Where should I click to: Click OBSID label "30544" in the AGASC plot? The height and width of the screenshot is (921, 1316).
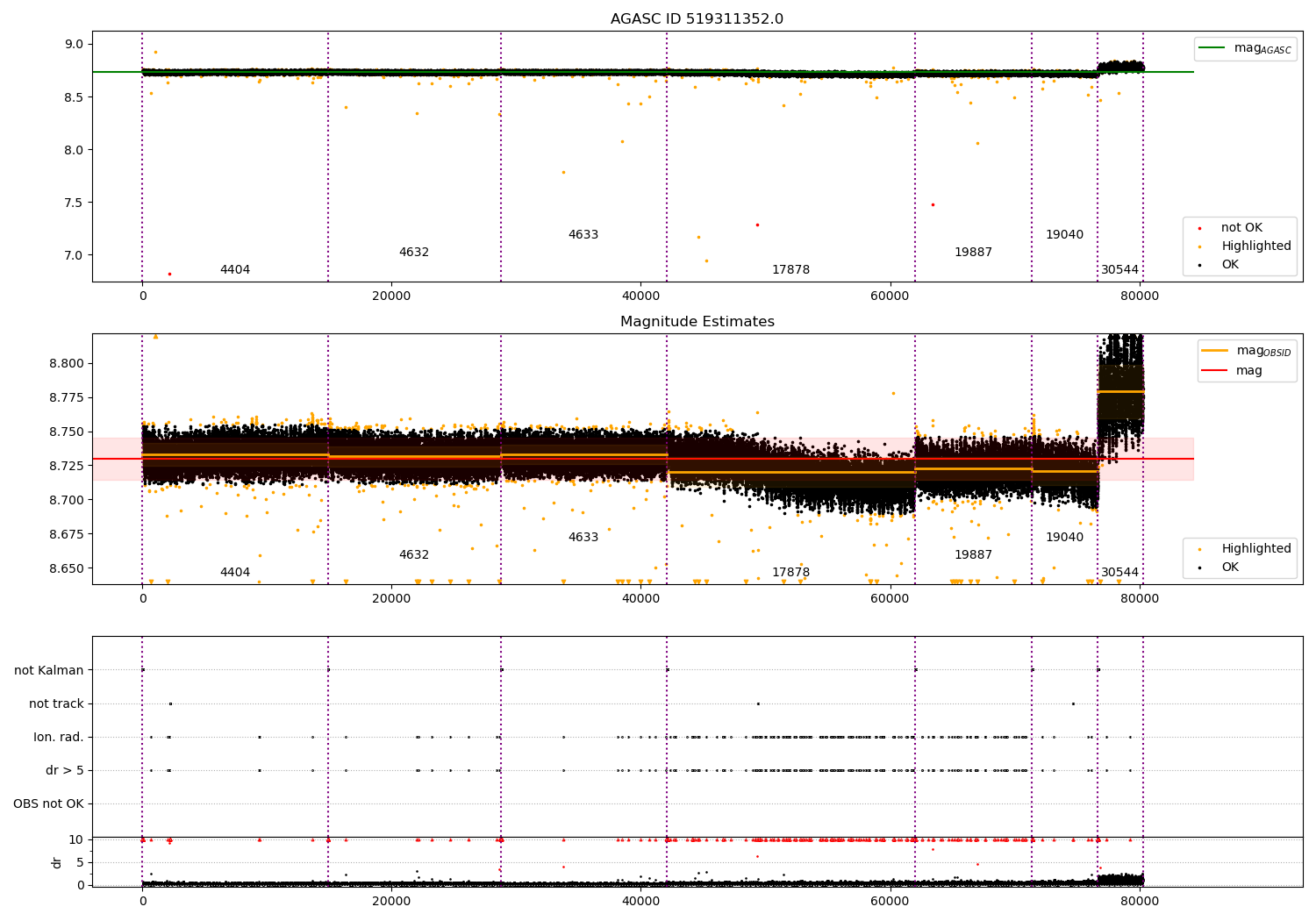[1120, 270]
